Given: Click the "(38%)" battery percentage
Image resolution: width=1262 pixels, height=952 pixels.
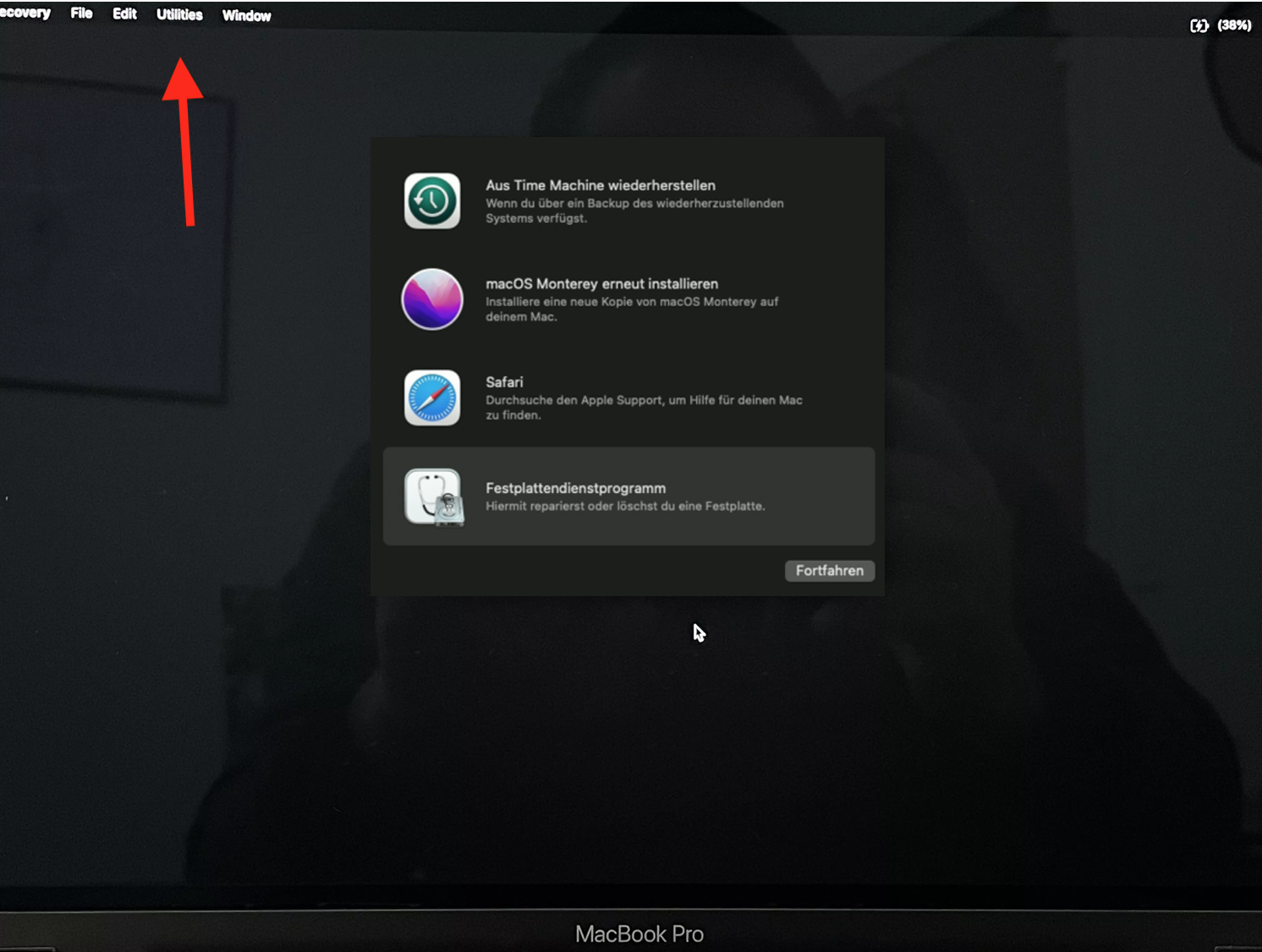Looking at the screenshot, I should (1234, 25).
